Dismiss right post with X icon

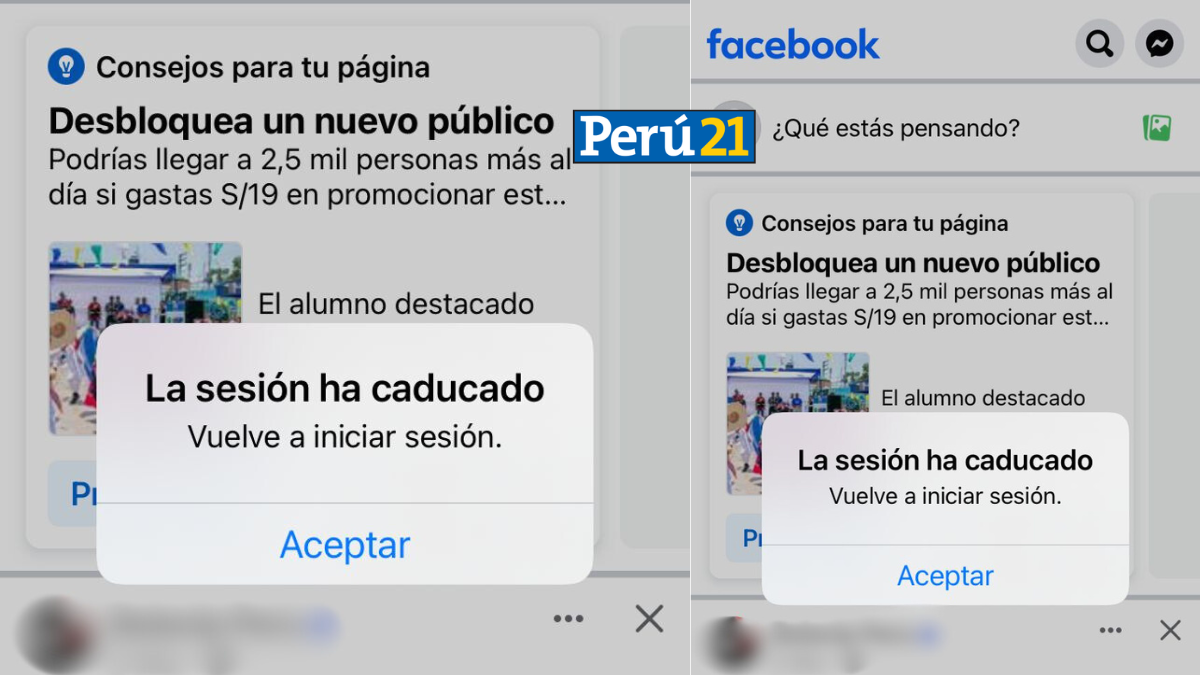(1170, 630)
